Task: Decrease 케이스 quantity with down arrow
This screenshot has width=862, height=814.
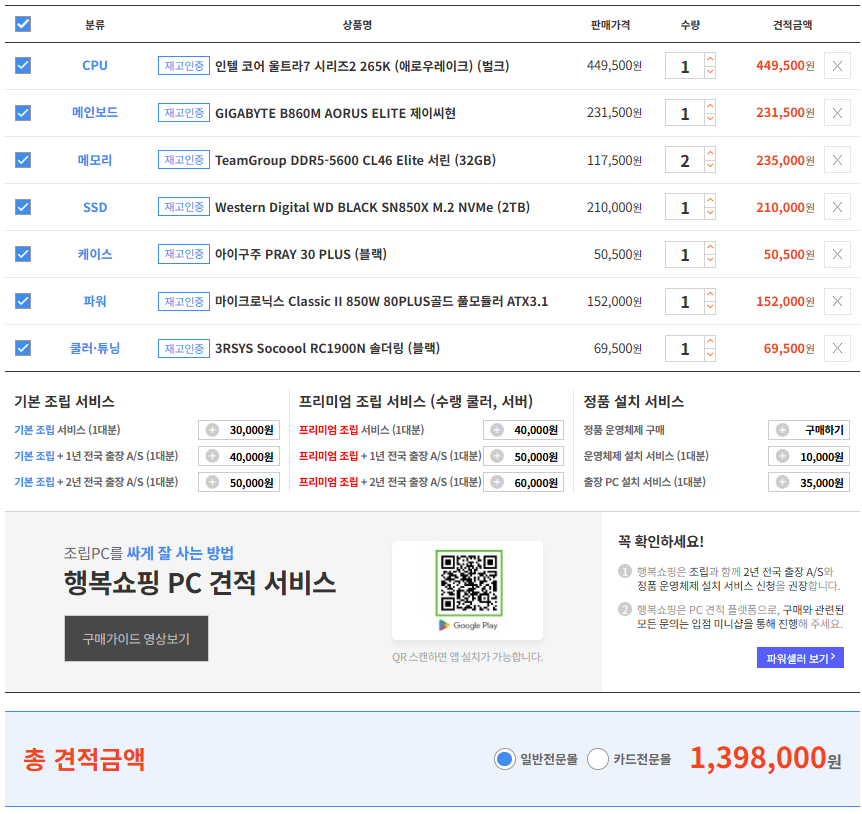Action: pyautogui.click(x=710, y=261)
